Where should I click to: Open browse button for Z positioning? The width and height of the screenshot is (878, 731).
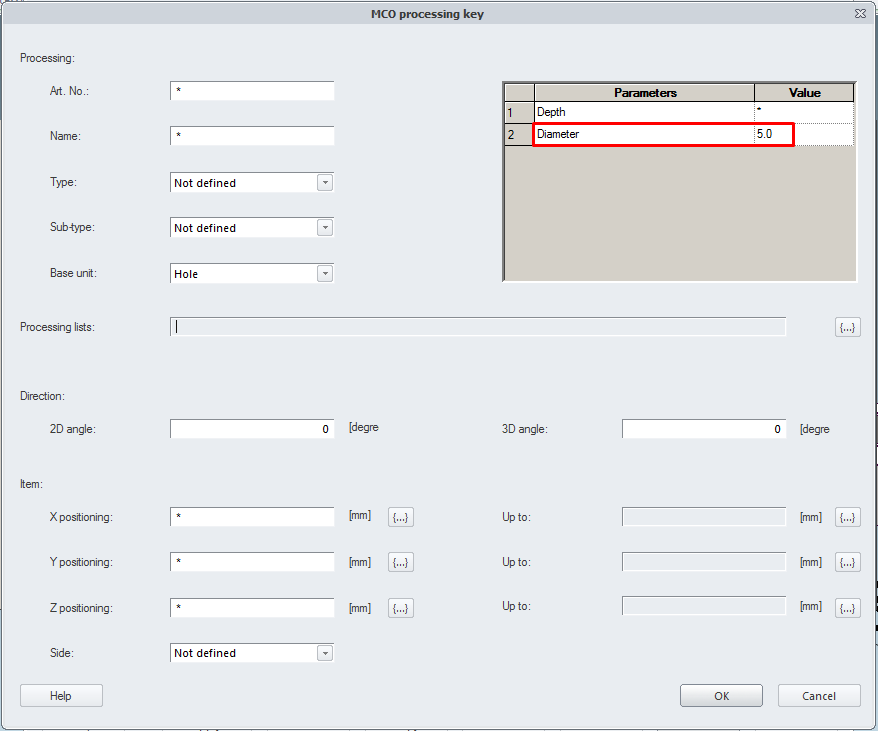[400, 608]
